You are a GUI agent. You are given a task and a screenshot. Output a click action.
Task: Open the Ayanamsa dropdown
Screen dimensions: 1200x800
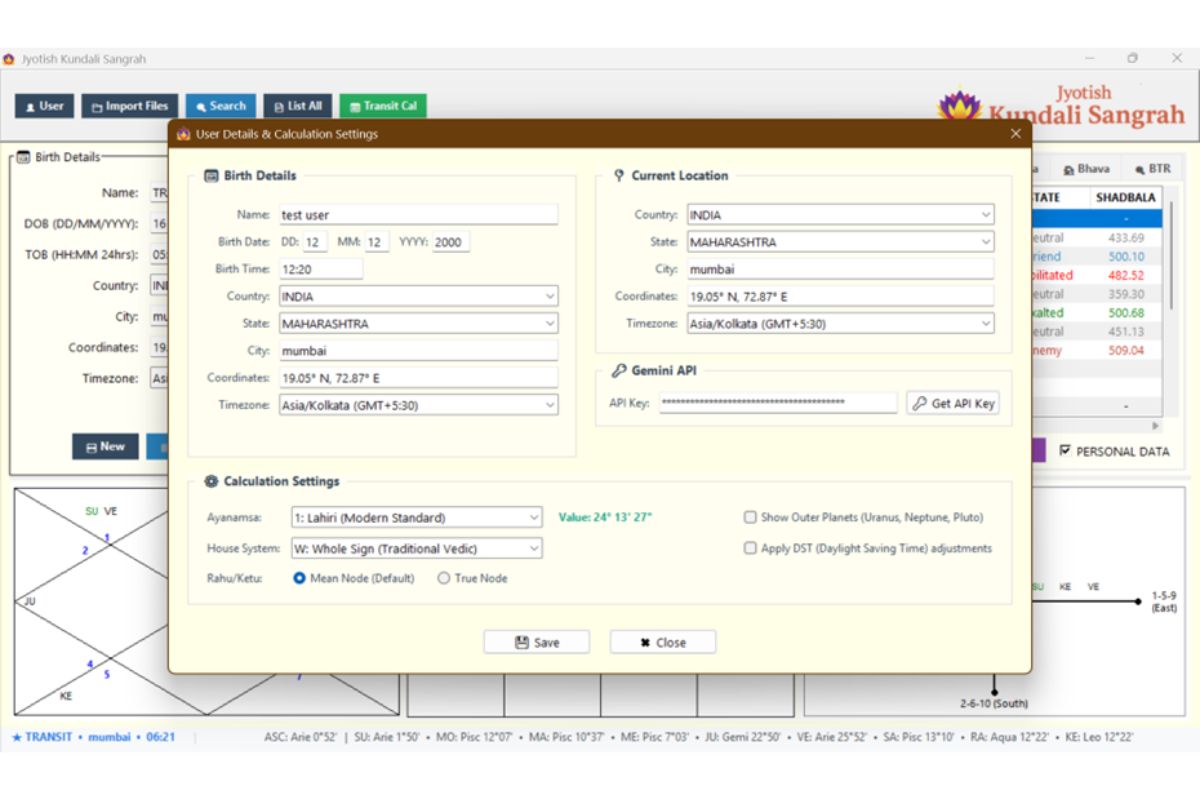(416, 517)
